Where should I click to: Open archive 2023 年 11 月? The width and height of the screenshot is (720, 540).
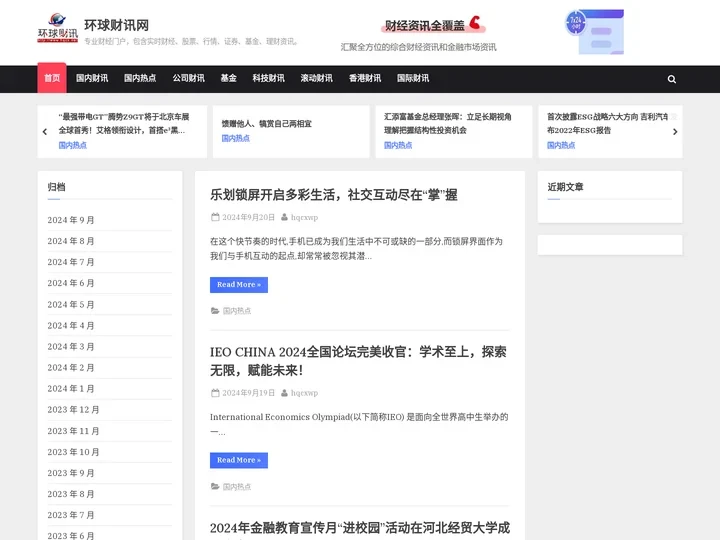click(73, 431)
